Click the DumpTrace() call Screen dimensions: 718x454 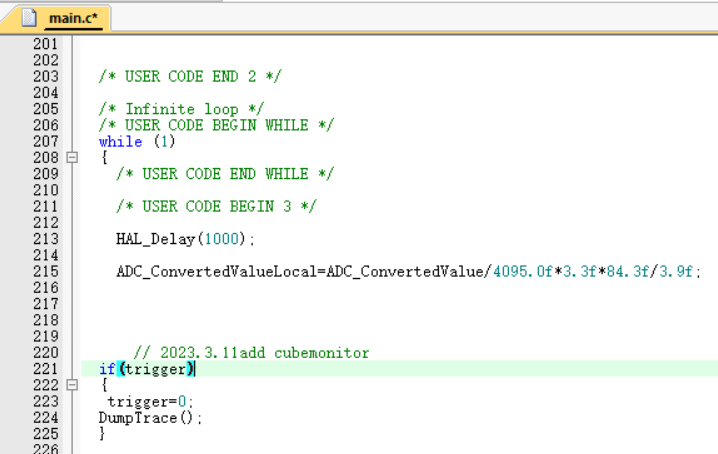point(151,418)
